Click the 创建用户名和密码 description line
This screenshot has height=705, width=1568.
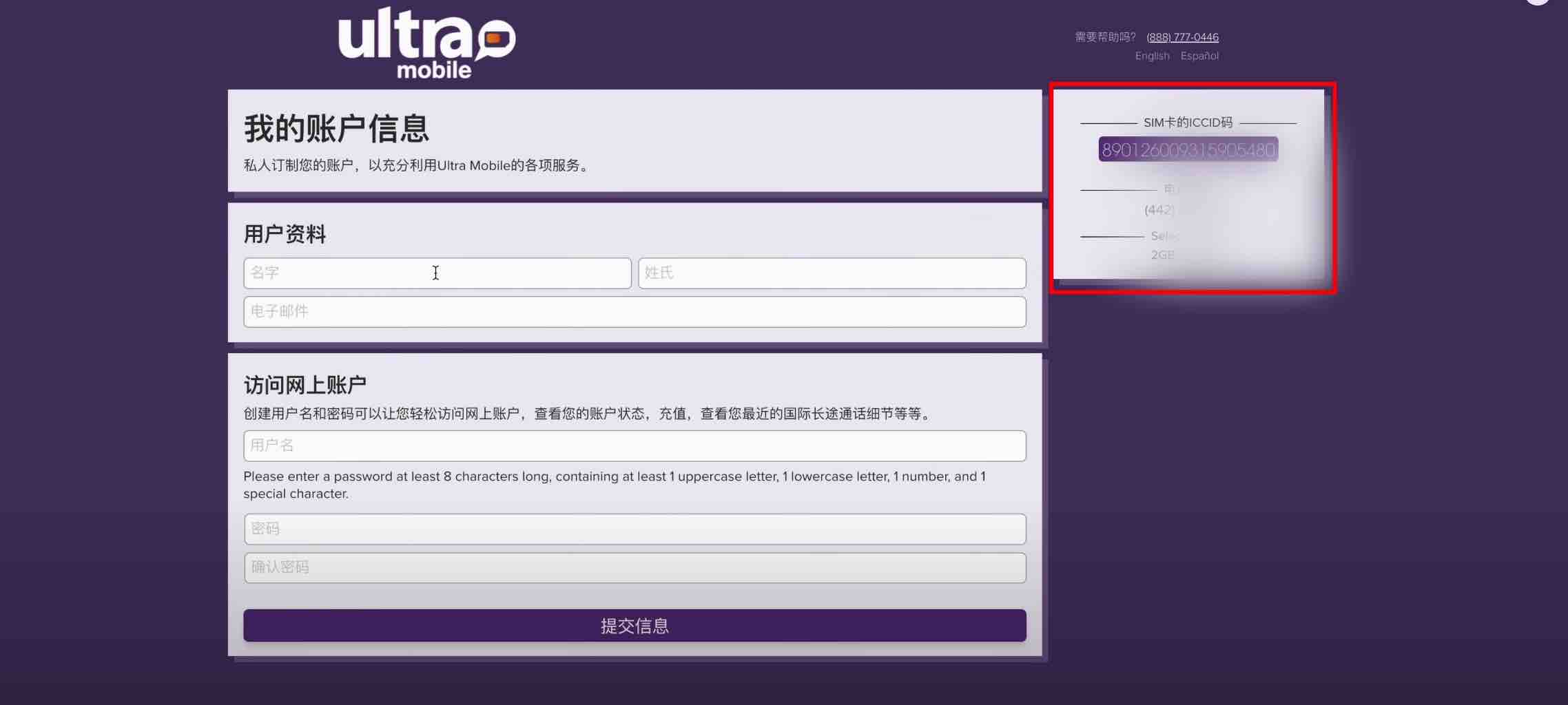pyautogui.click(x=588, y=414)
